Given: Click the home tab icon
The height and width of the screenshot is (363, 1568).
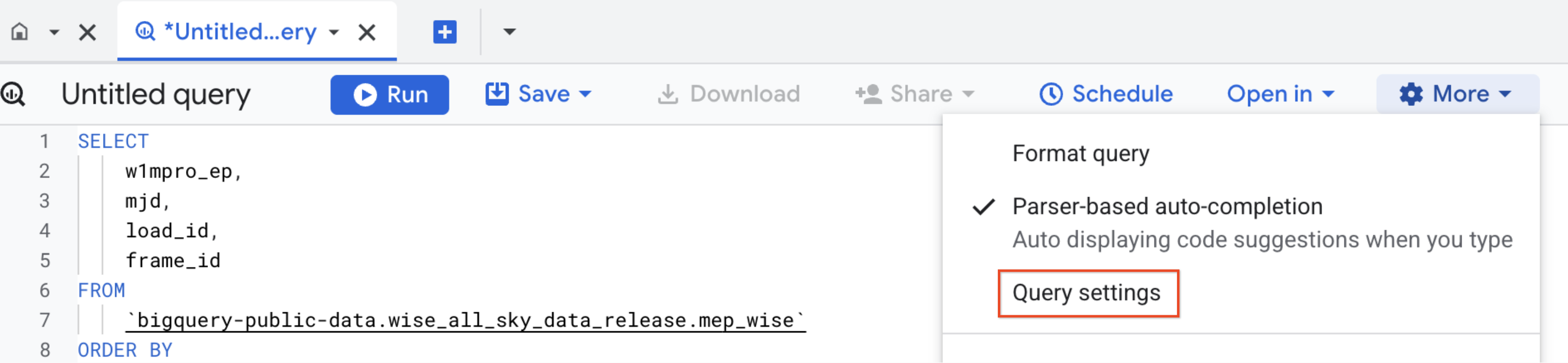Looking at the screenshot, I should click(20, 32).
